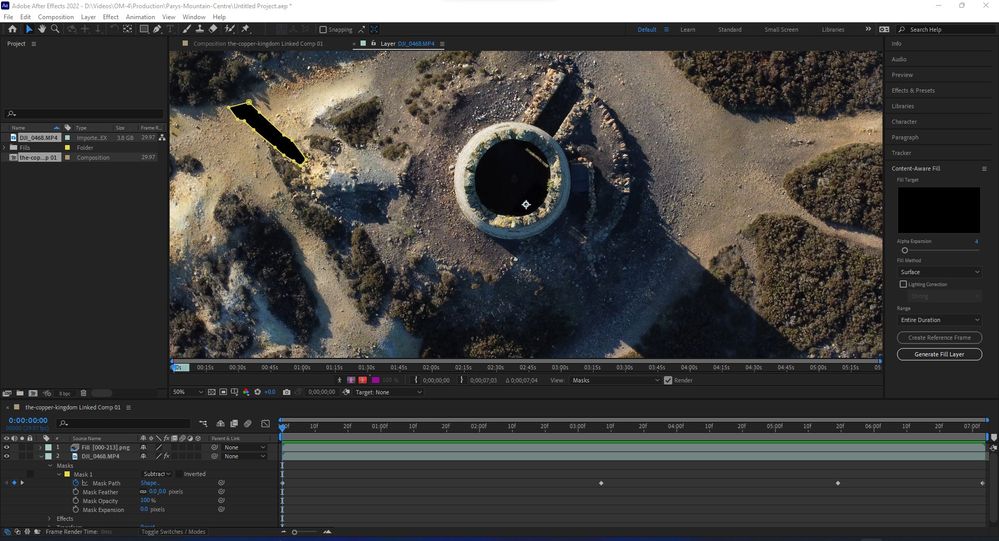Select the Hand tool in the toolbar
This screenshot has width=999, height=541.
[x=41, y=29]
